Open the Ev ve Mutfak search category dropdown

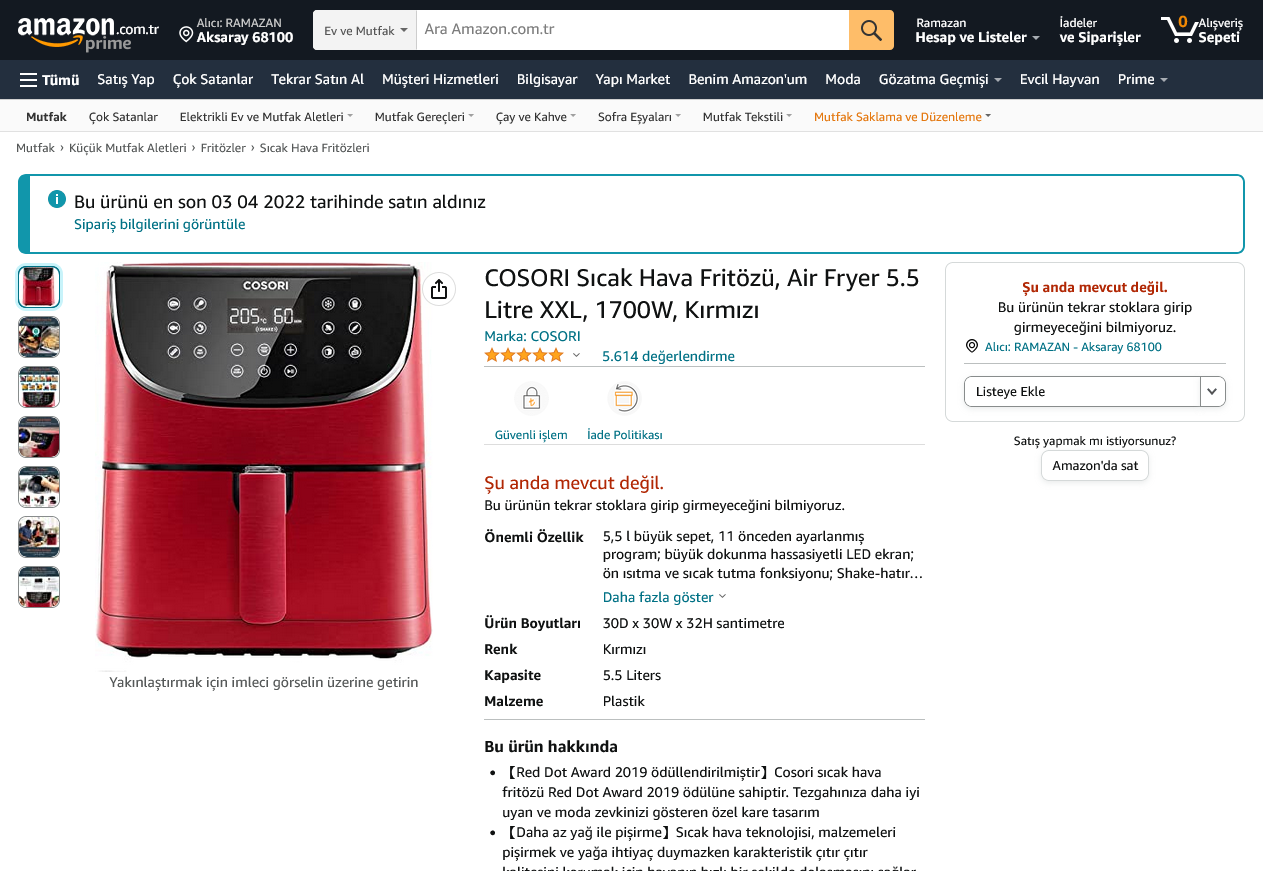click(365, 30)
